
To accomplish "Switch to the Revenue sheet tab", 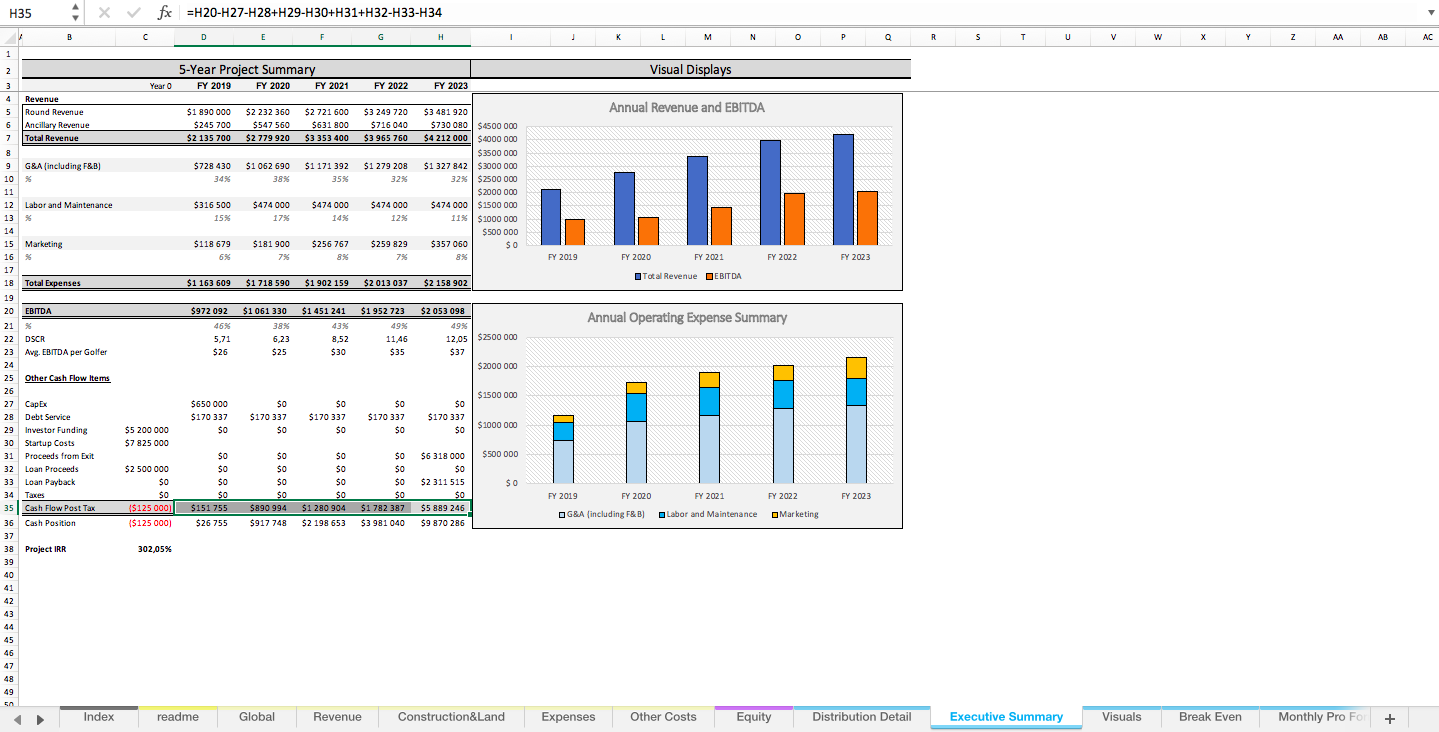I will coord(337,717).
